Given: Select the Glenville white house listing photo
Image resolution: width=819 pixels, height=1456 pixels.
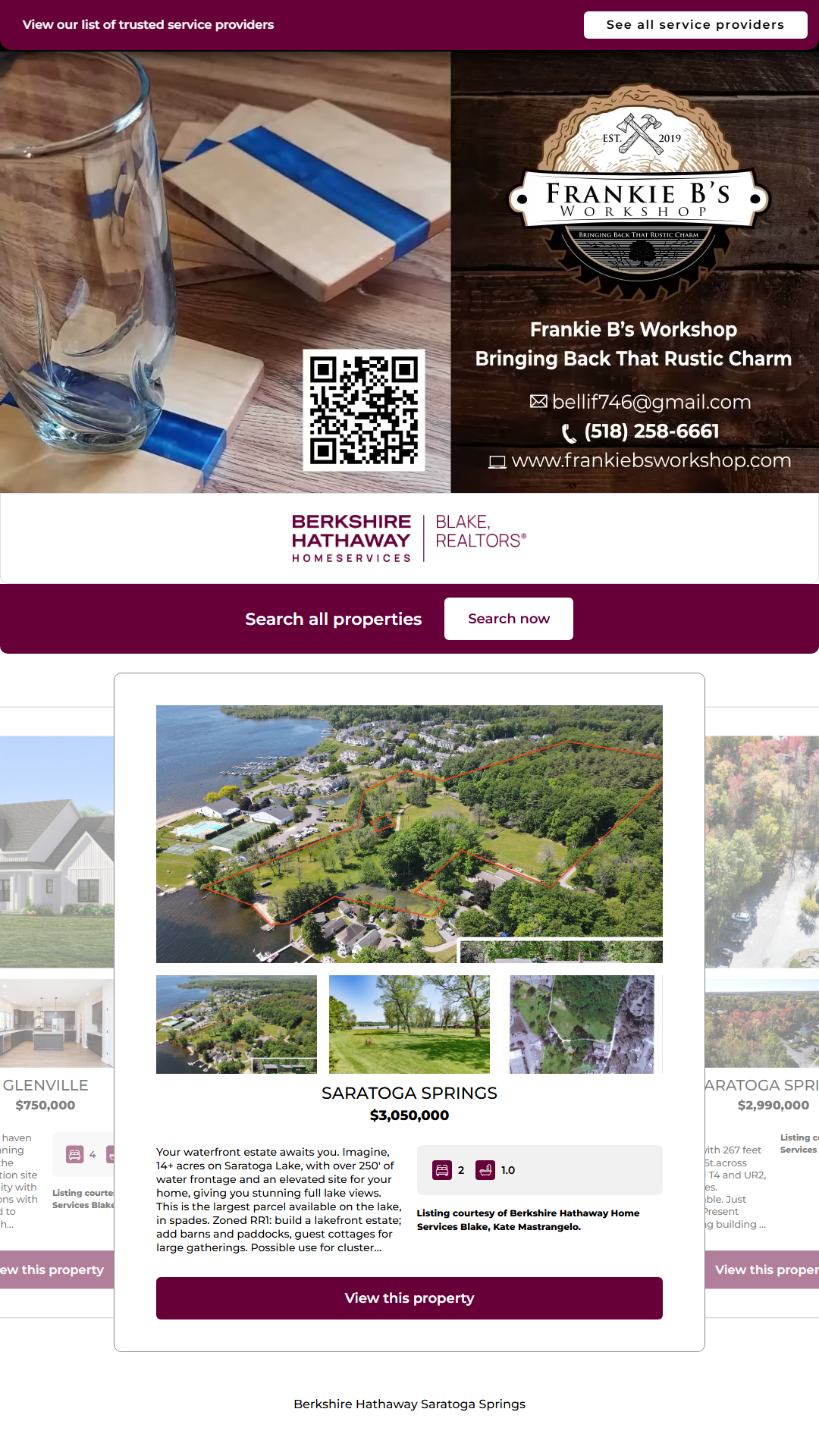Looking at the screenshot, I should click(57, 852).
